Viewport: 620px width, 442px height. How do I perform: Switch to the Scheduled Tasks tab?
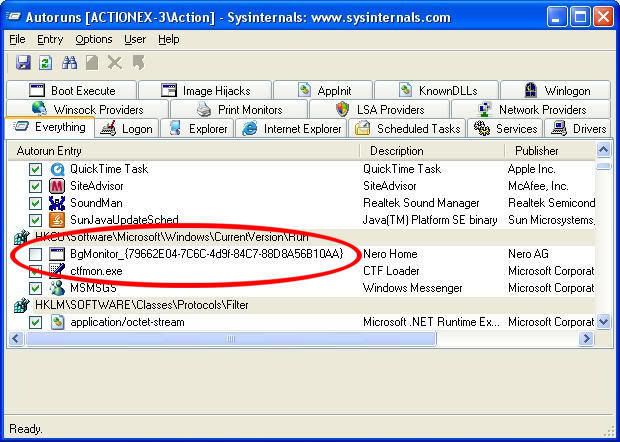[x=407, y=129]
